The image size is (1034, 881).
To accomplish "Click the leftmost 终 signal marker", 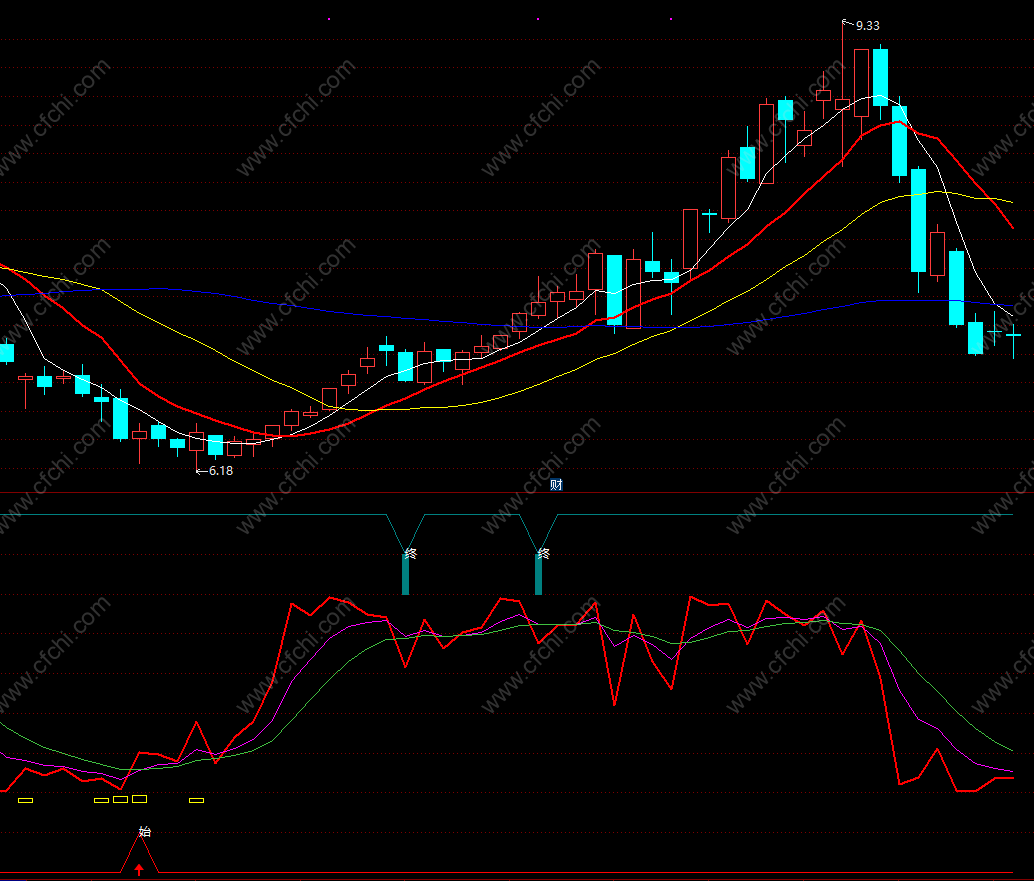I will coord(411,553).
